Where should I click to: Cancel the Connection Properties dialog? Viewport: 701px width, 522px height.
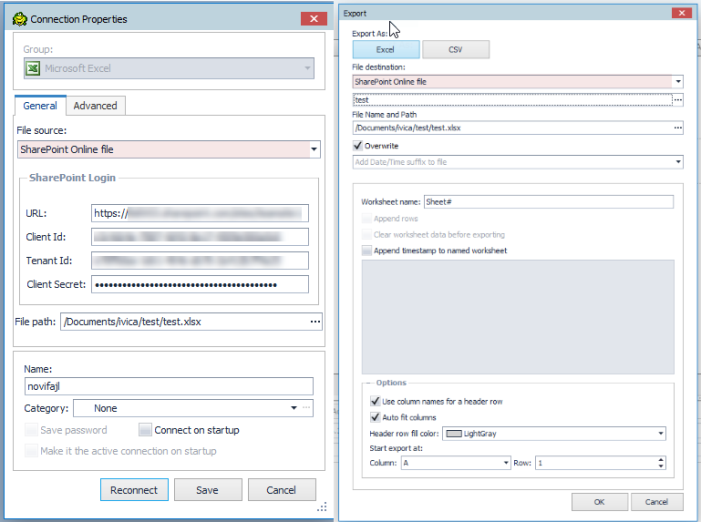282,490
